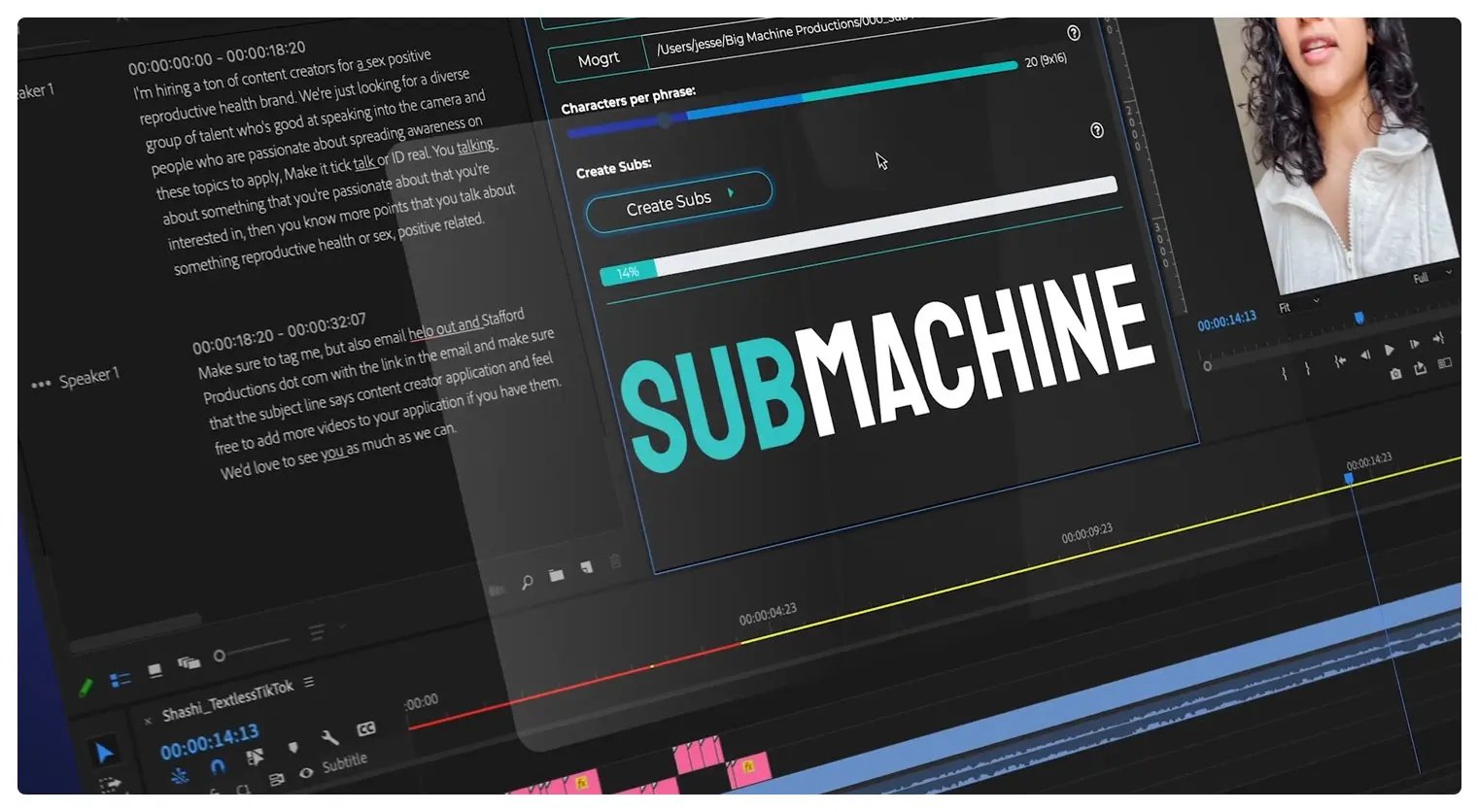1478x812 pixels.
Task: Toggle Linked Selection in the timeline
Action: click(256, 755)
